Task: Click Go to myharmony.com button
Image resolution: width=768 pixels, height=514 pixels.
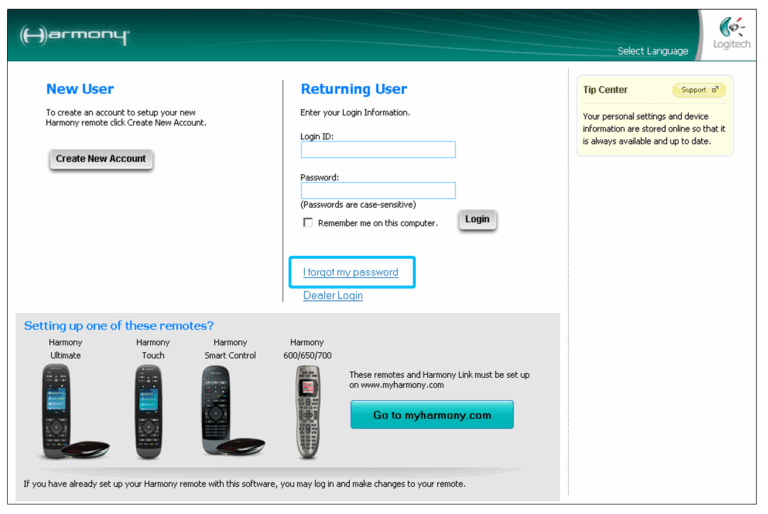Action: (432, 415)
